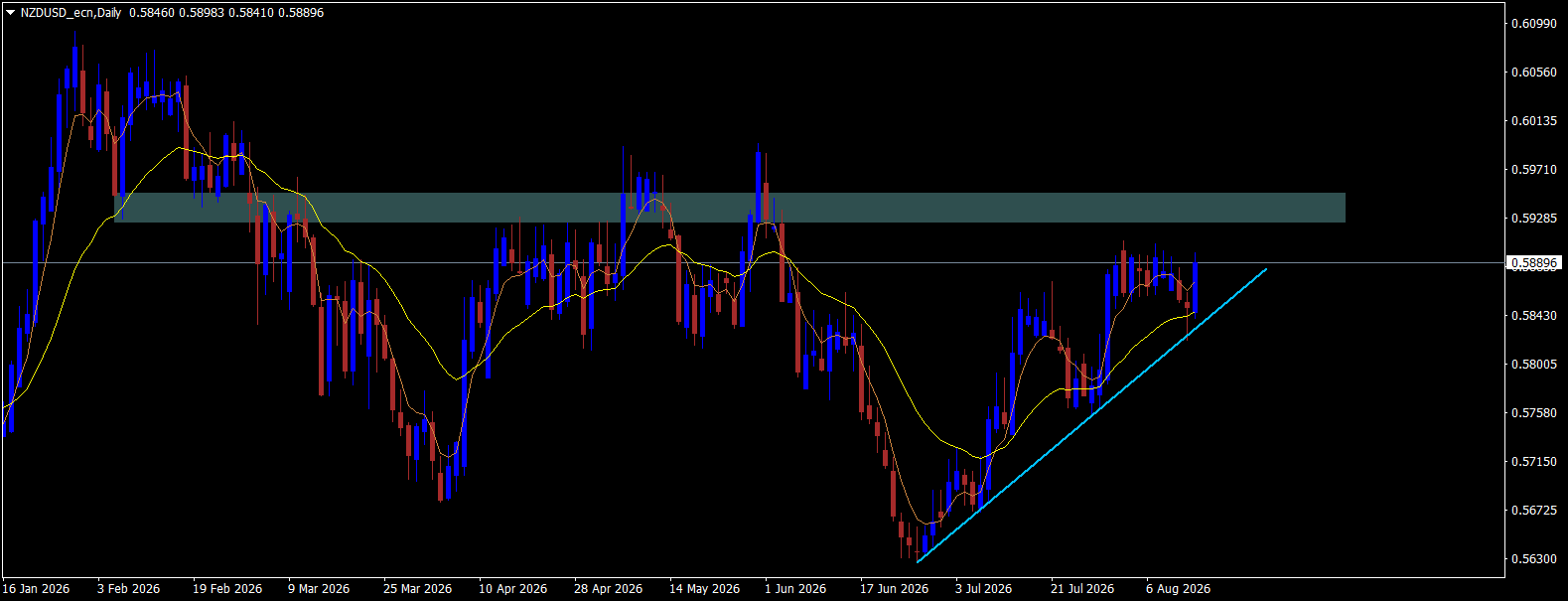Click the 0.60135 price scale label
Image resolution: width=1568 pixels, height=601 pixels.
1533,121
